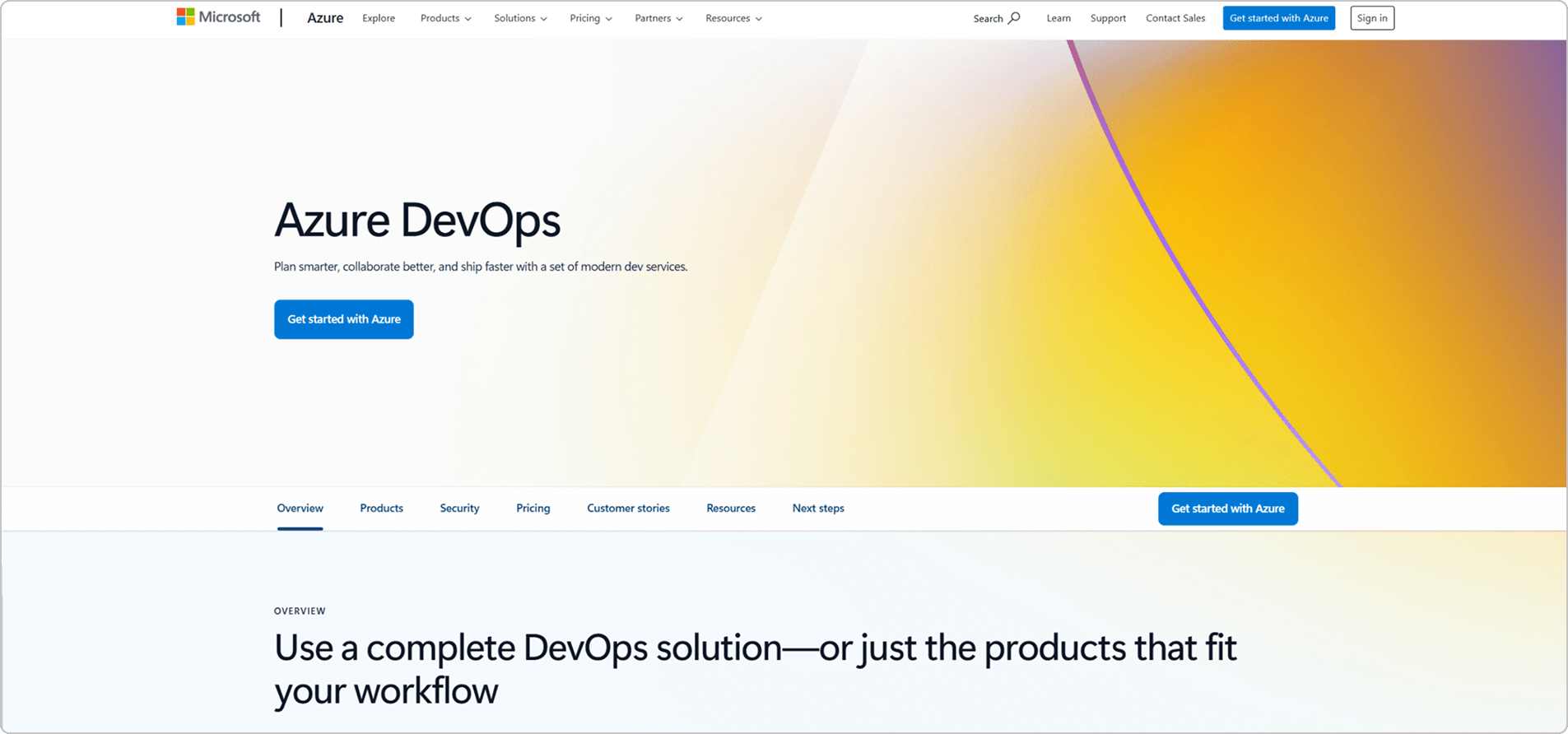Click Contact Sales in the header

(1175, 18)
